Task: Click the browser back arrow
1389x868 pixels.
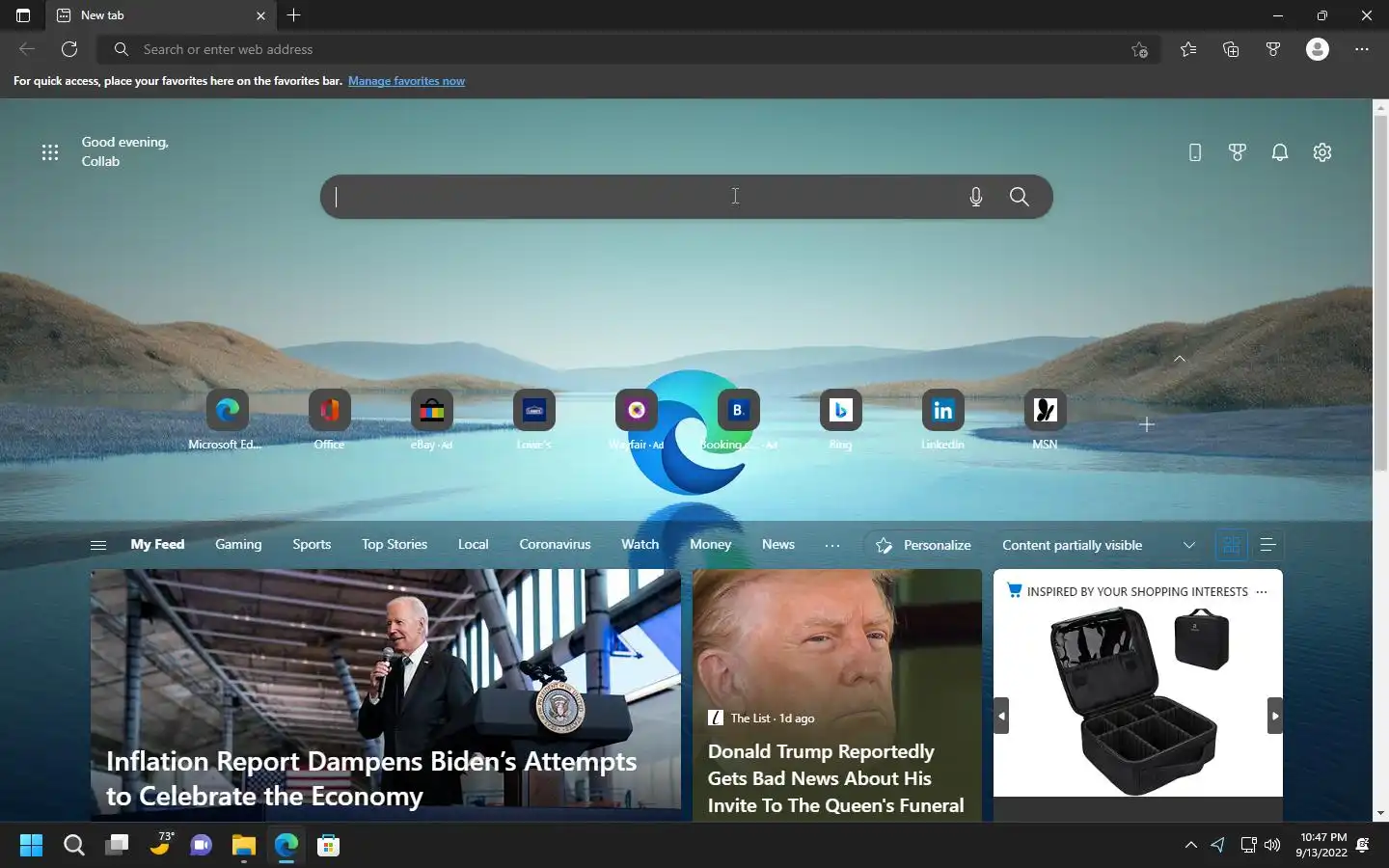Action: coord(27,49)
